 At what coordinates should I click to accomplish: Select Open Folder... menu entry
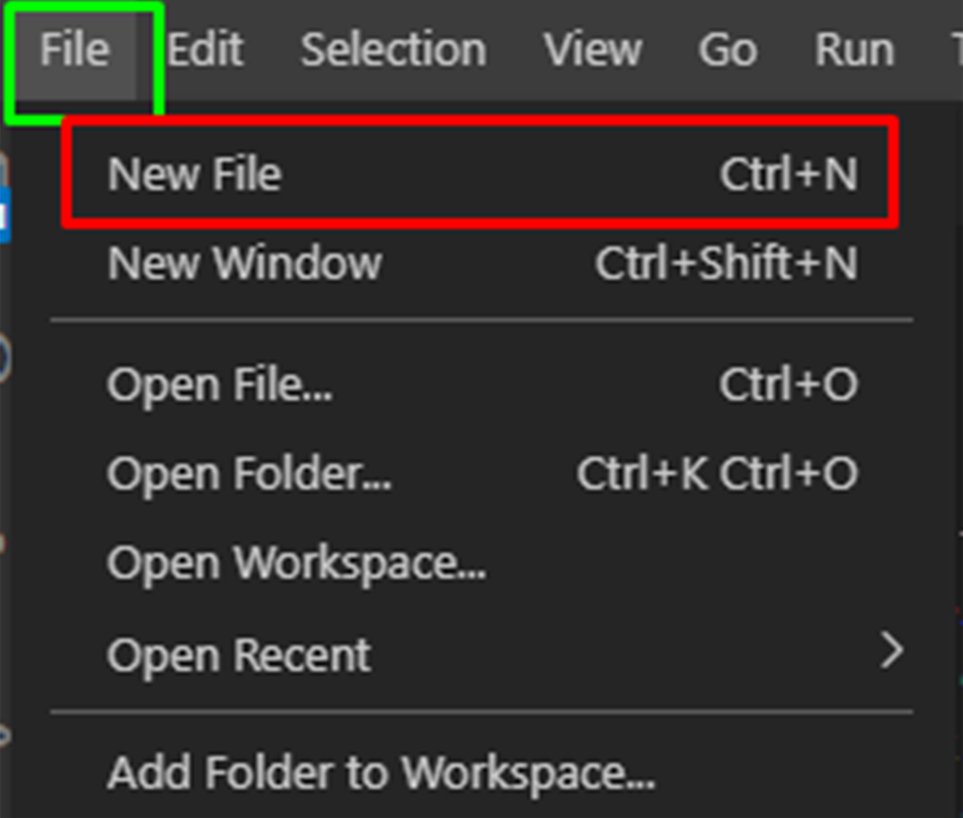pos(482,474)
